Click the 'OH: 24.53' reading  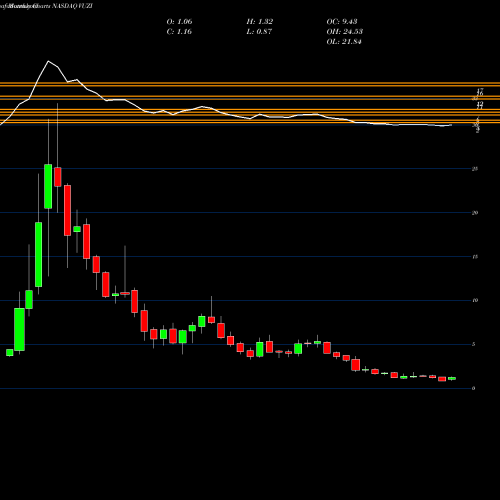(x=345, y=31)
